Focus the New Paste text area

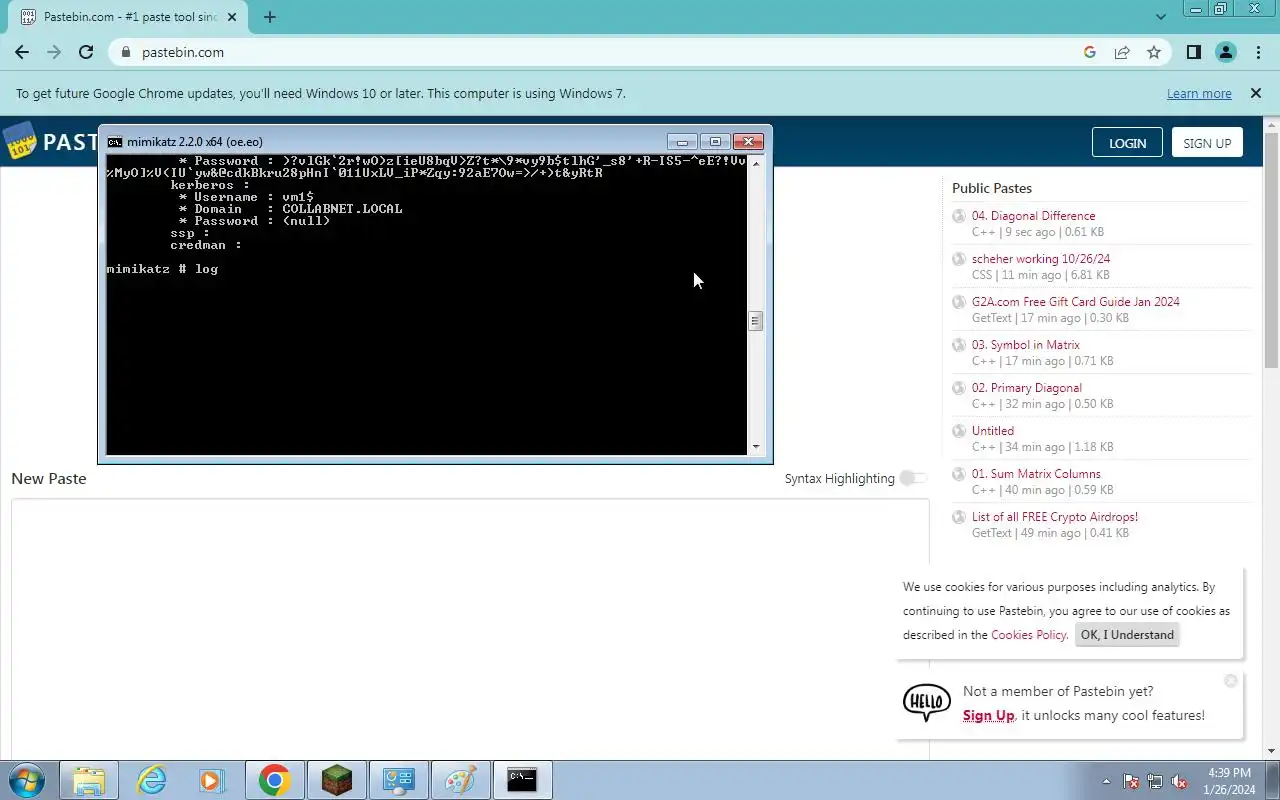click(x=470, y=629)
